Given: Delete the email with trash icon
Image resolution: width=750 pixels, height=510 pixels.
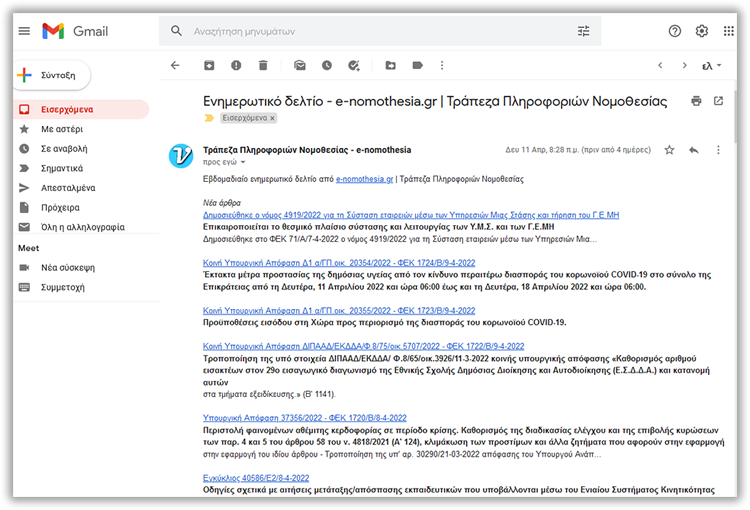Looking at the screenshot, I should (263, 66).
